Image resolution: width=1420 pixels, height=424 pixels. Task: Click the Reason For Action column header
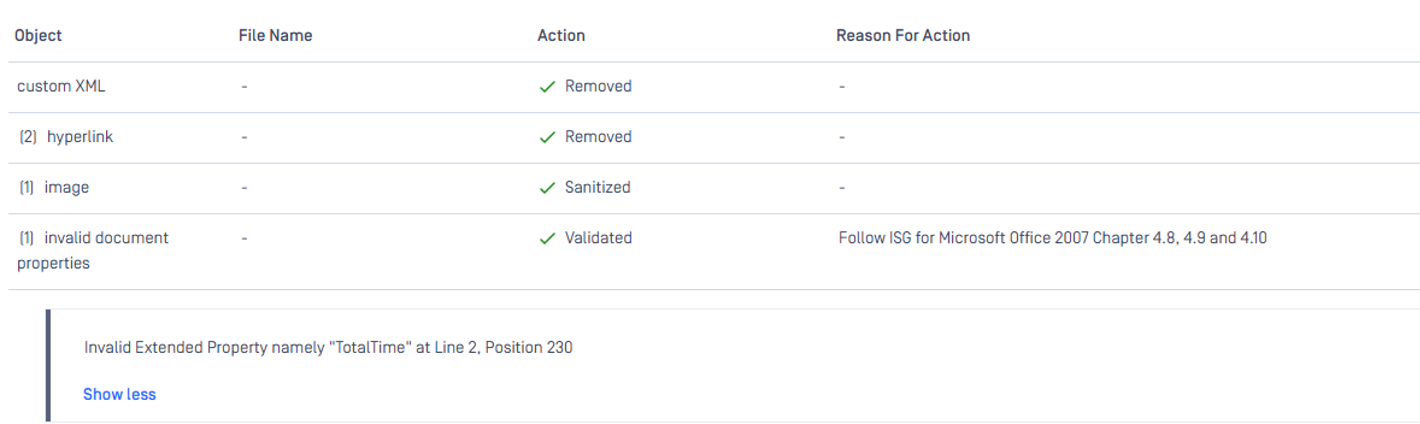(x=903, y=35)
